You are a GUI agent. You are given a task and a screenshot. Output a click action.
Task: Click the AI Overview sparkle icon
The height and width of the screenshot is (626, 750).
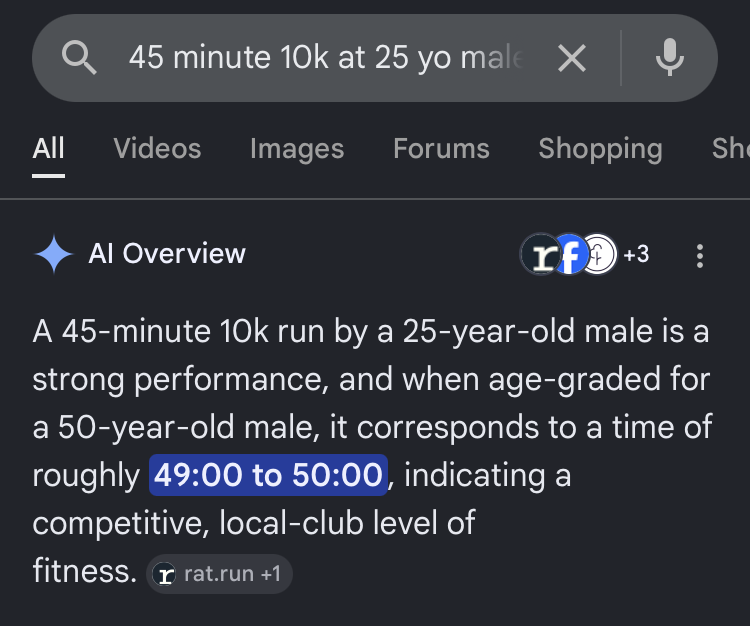(54, 254)
